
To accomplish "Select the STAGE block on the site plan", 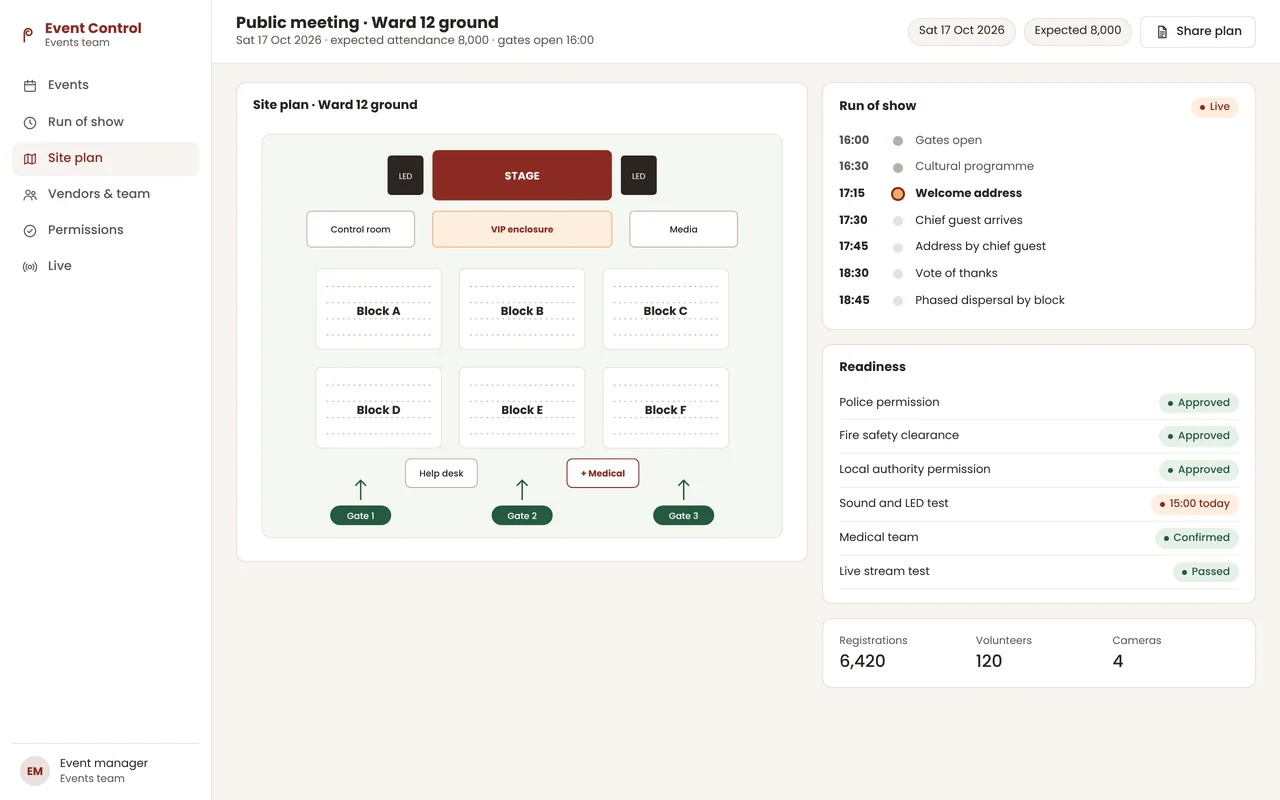I will pyautogui.click(x=522, y=176).
